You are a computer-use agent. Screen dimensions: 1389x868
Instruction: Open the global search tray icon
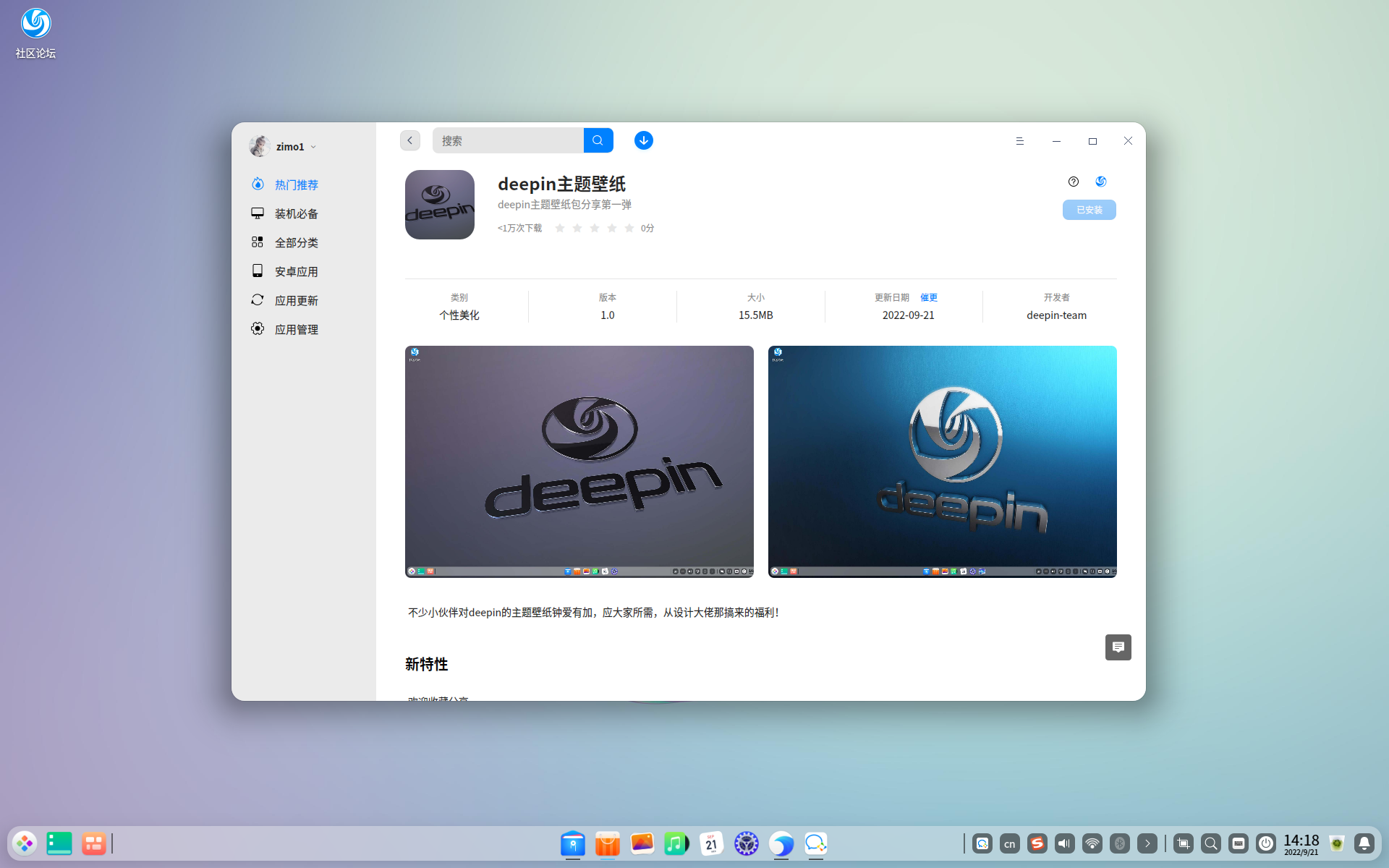(x=1211, y=843)
